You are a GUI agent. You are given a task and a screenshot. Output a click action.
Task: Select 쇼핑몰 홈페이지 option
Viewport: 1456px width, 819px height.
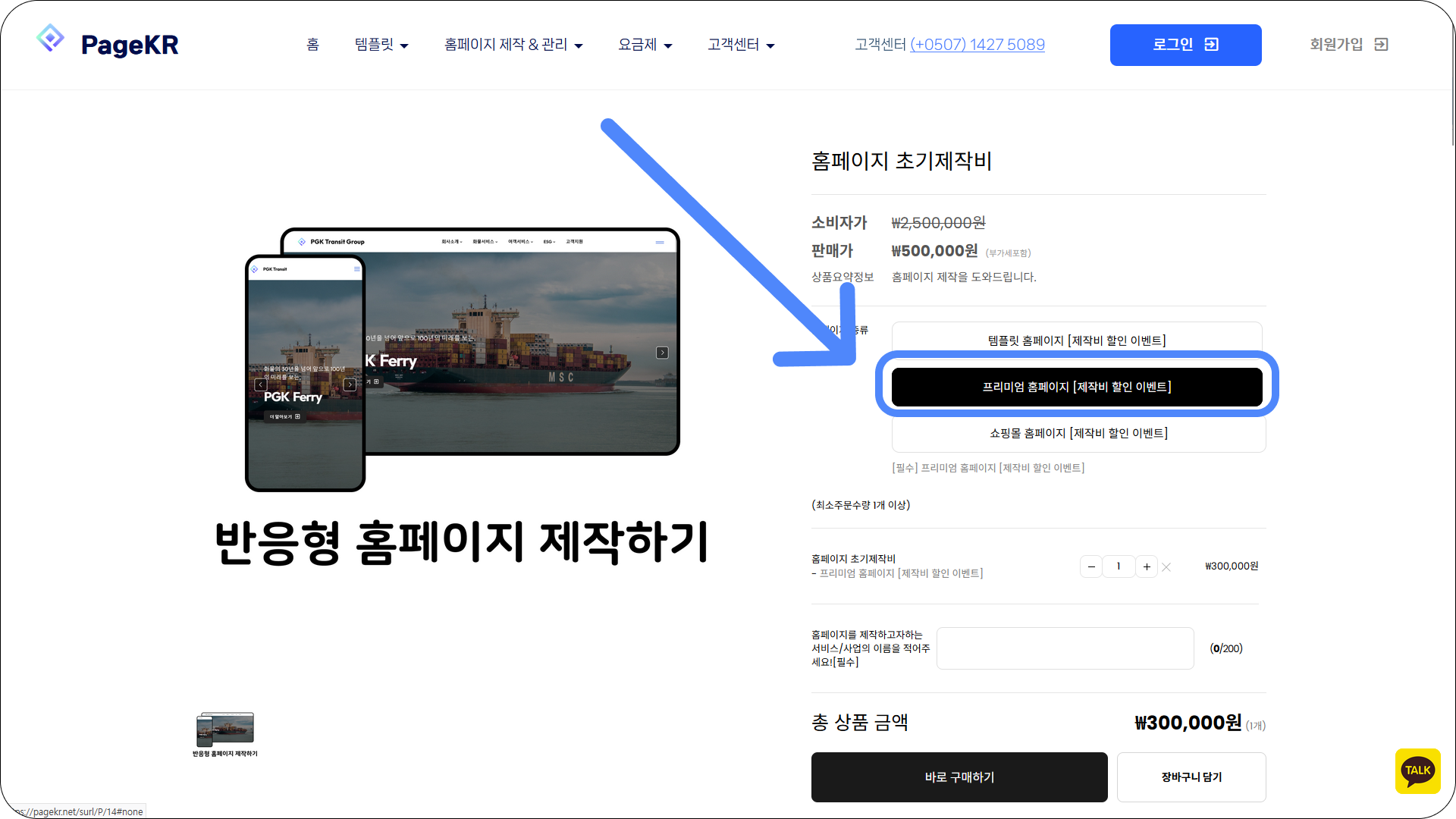pyautogui.click(x=1078, y=433)
